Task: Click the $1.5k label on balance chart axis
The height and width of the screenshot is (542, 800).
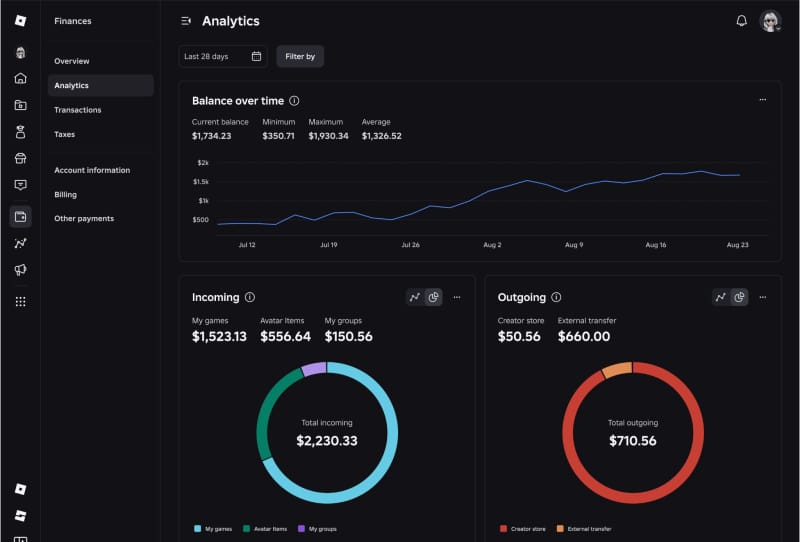Action: [201, 182]
